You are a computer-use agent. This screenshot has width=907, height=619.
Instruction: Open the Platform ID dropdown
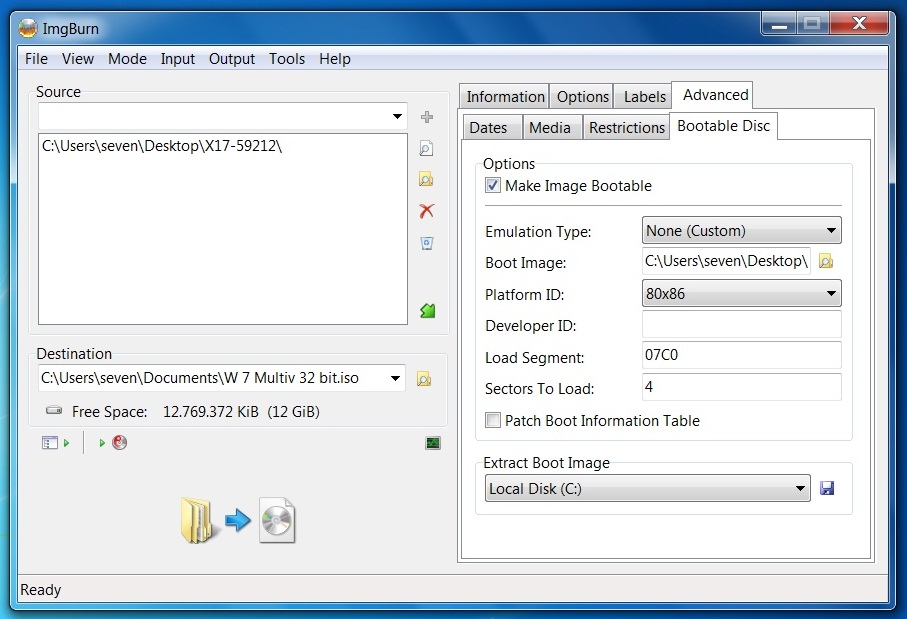(x=742, y=293)
